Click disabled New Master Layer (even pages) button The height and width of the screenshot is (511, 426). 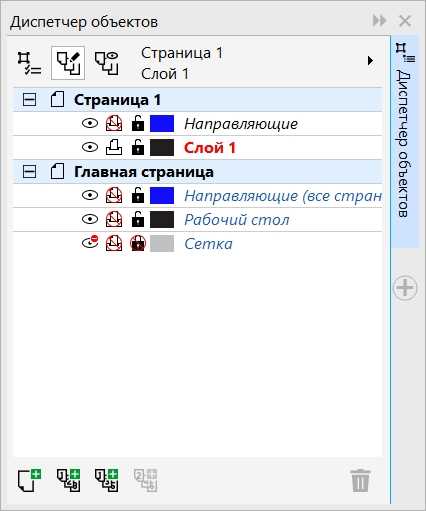pyautogui.click(x=146, y=480)
